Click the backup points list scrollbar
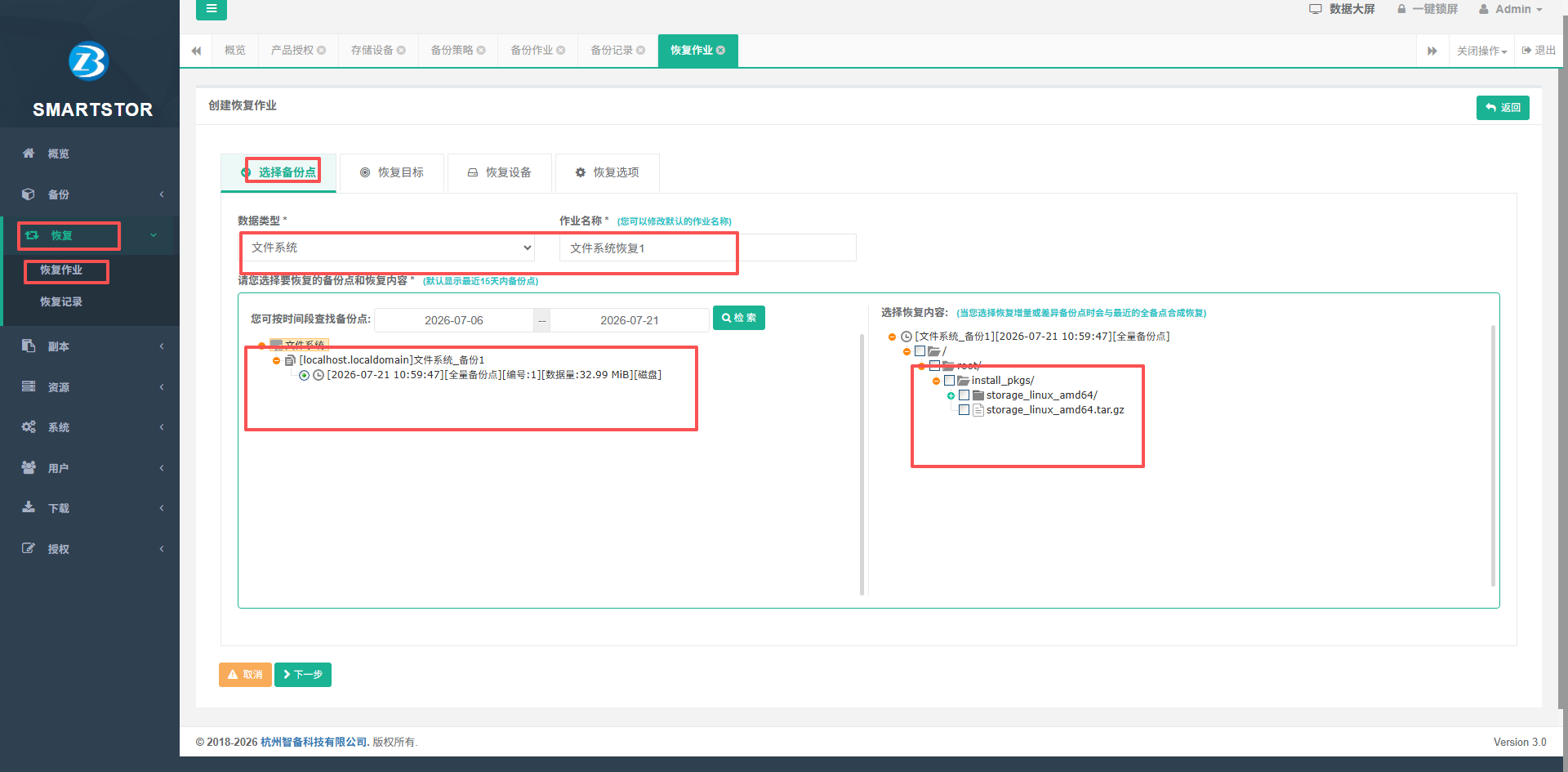Screen dimensions: 1568x772 (862, 464)
